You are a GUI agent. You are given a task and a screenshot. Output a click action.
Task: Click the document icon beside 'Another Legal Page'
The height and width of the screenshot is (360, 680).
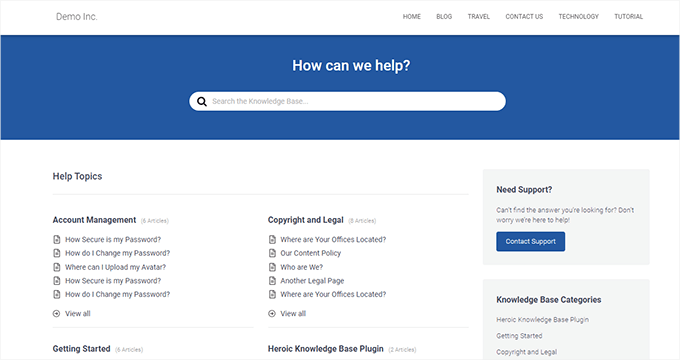click(272, 281)
